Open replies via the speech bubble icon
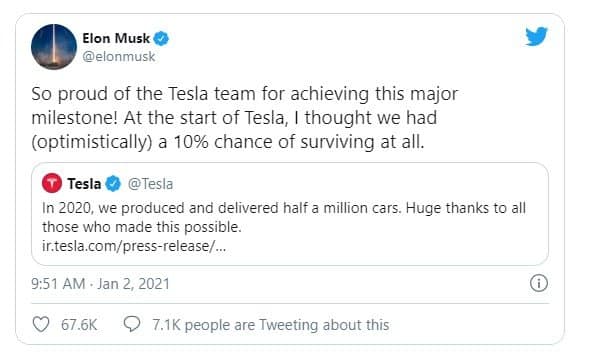 132,324
